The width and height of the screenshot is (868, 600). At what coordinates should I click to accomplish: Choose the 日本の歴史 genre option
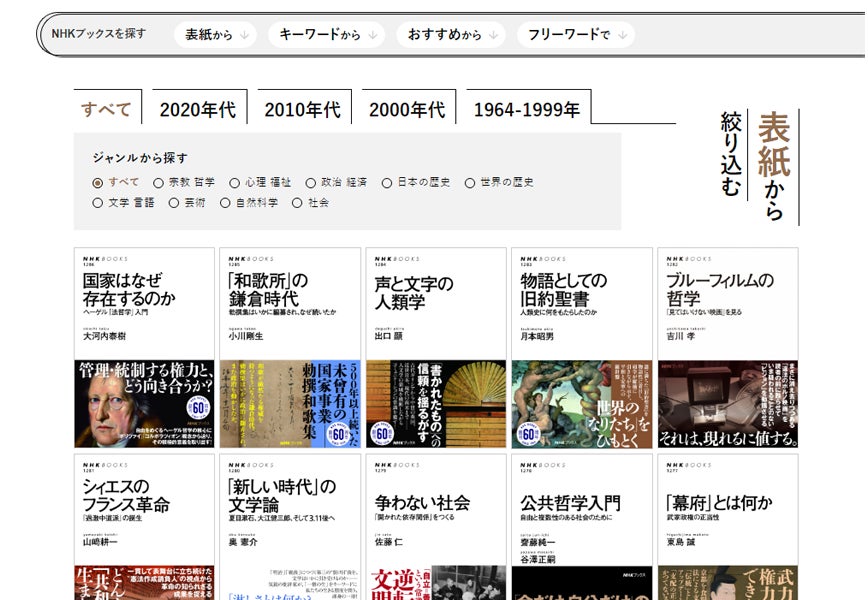click(387, 183)
